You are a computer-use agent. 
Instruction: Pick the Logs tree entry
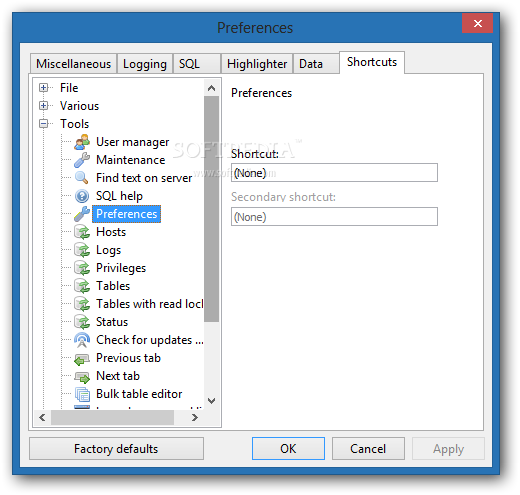[108, 250]
